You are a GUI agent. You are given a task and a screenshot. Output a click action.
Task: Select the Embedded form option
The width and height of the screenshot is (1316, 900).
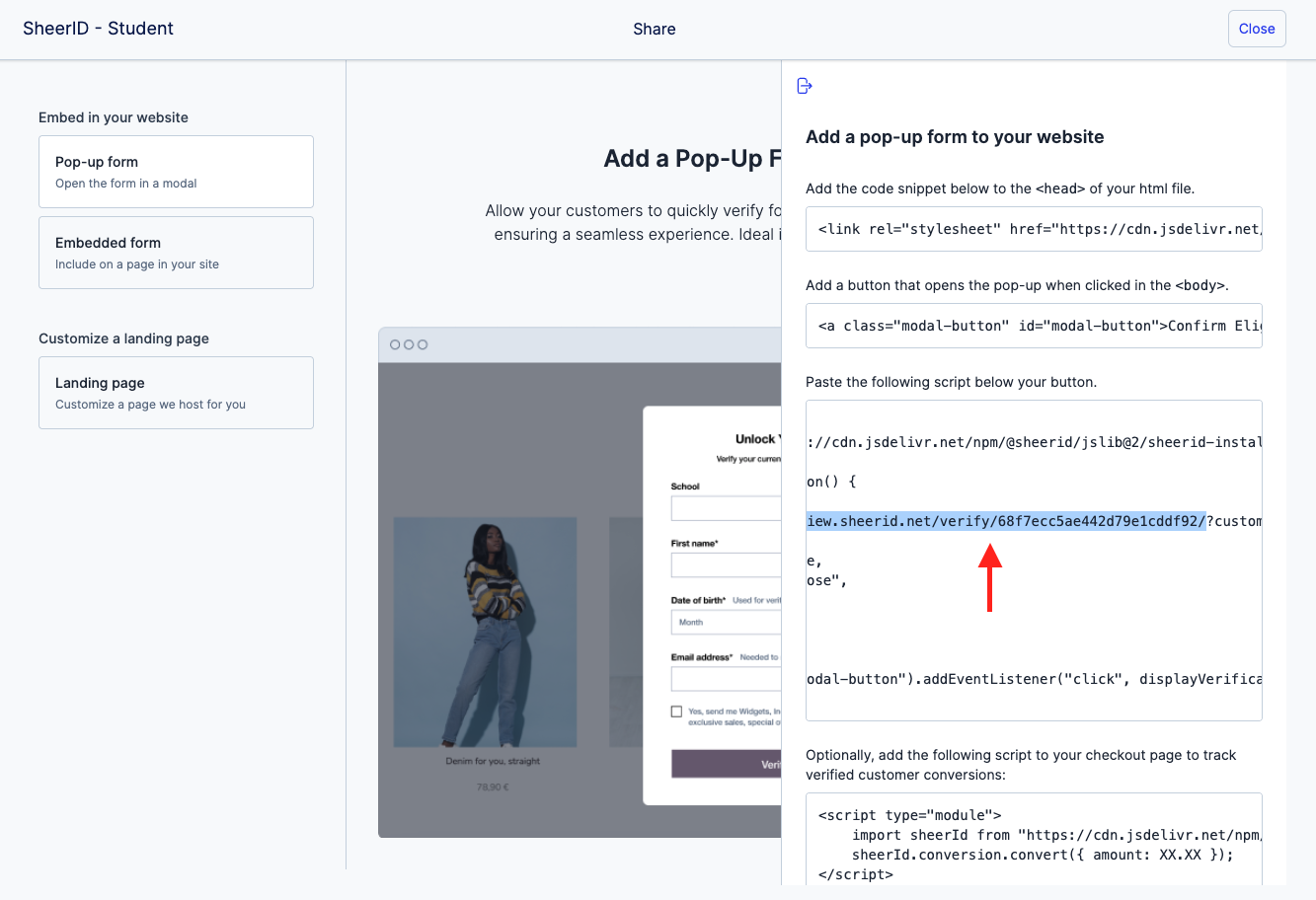click(176, 253)
